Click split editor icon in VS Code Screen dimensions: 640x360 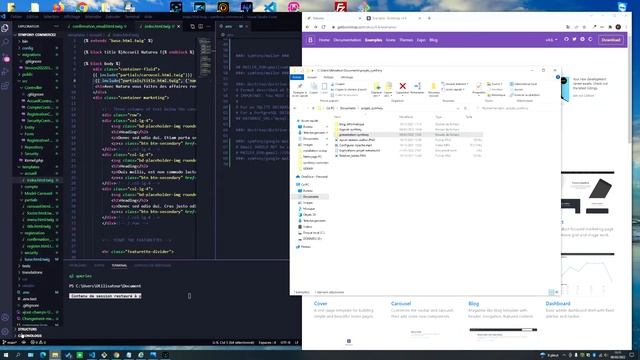(x=200, y=27)
